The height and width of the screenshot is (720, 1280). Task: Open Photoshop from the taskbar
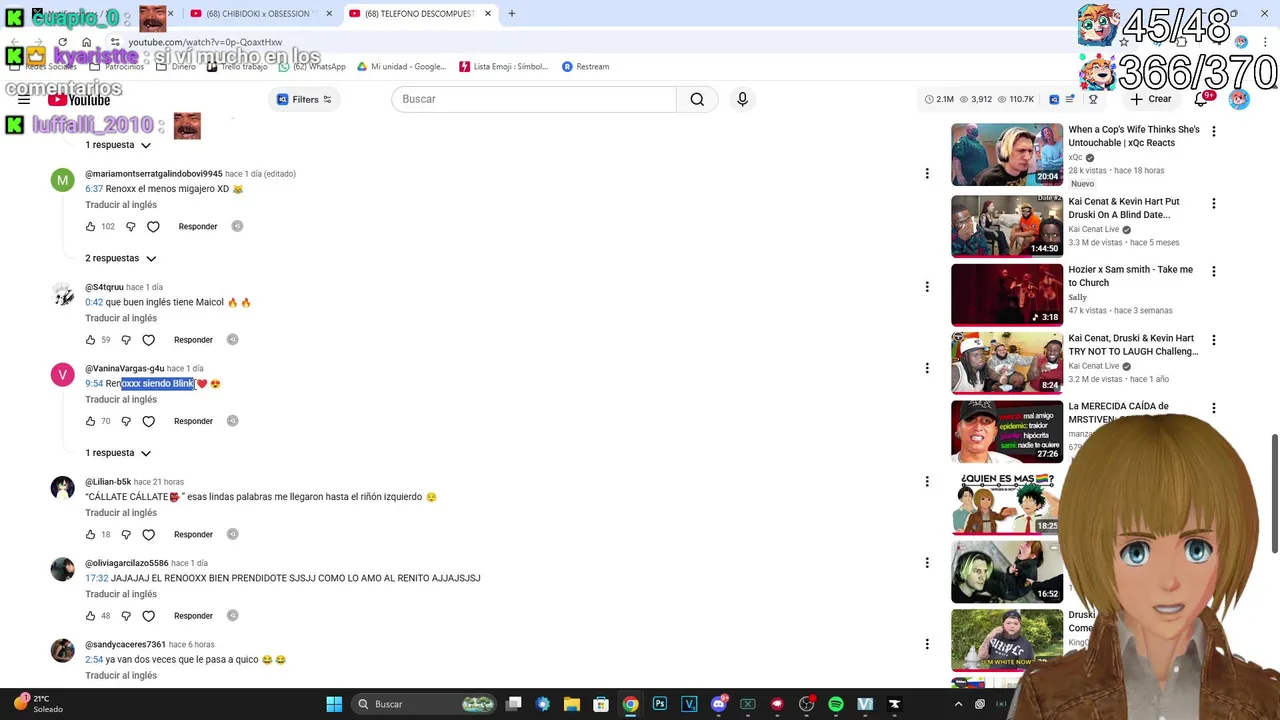[x=660, y=704]
